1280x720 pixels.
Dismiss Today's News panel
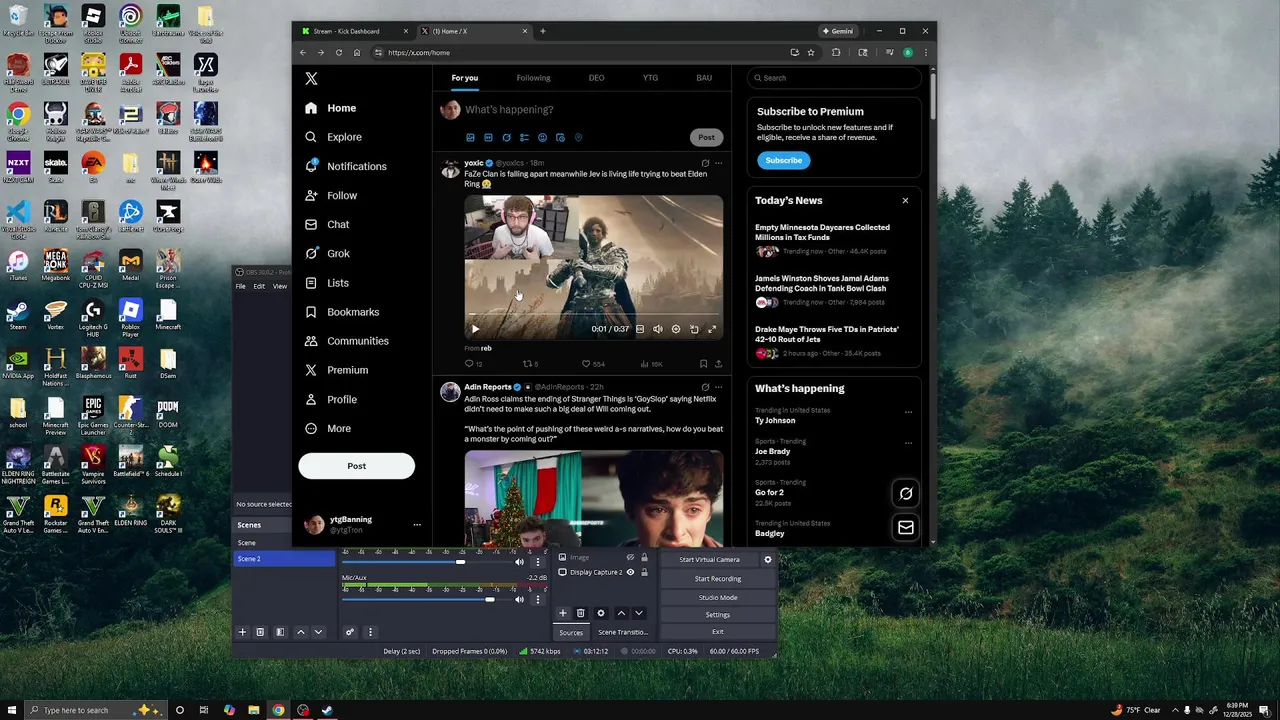pyautogui.click(x=905, y=201)
